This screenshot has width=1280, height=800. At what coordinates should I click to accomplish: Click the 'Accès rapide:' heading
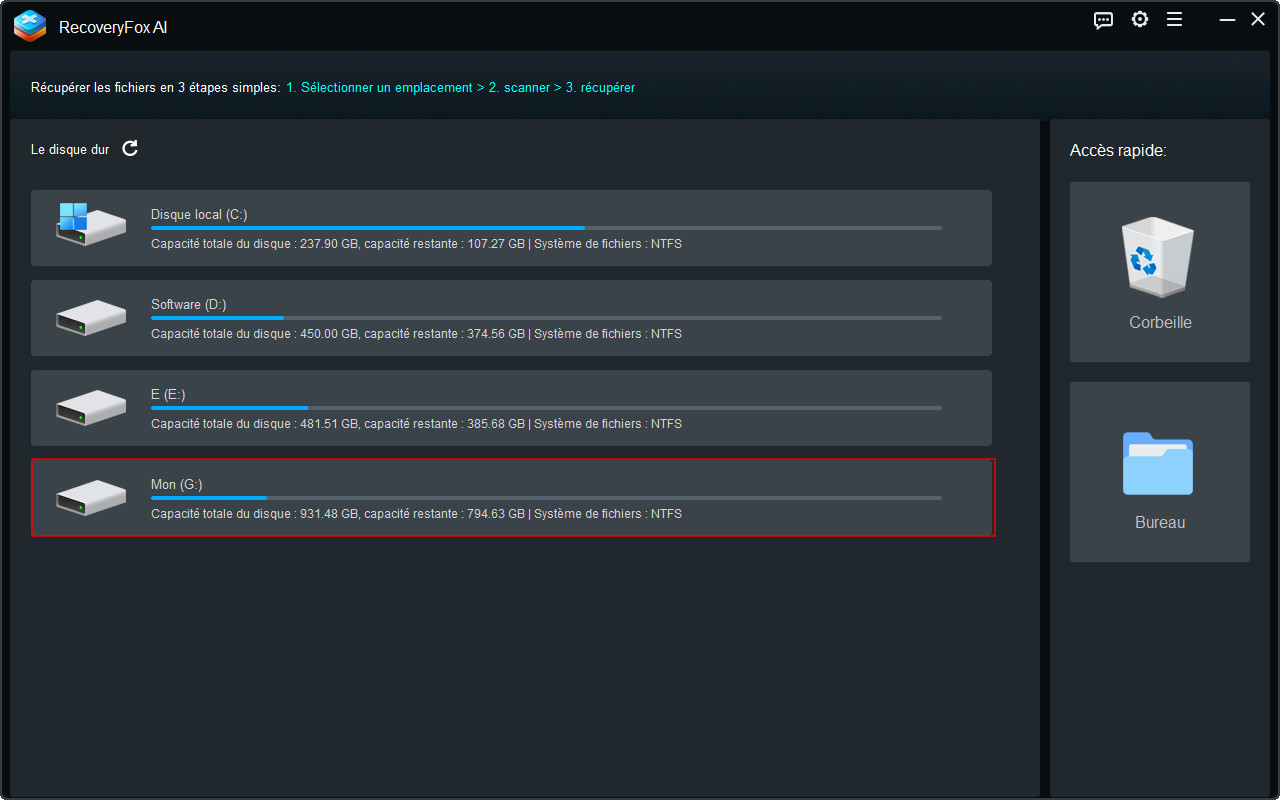(x=1118, y=151)
